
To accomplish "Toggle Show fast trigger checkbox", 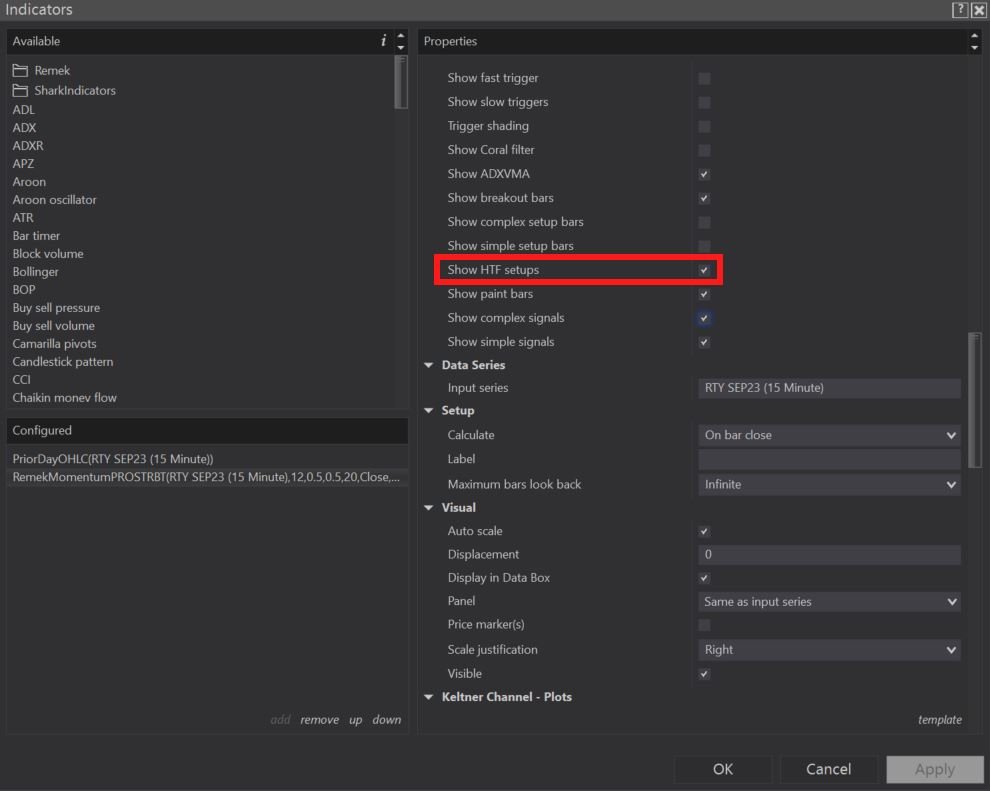I will [x=704, y=78].
